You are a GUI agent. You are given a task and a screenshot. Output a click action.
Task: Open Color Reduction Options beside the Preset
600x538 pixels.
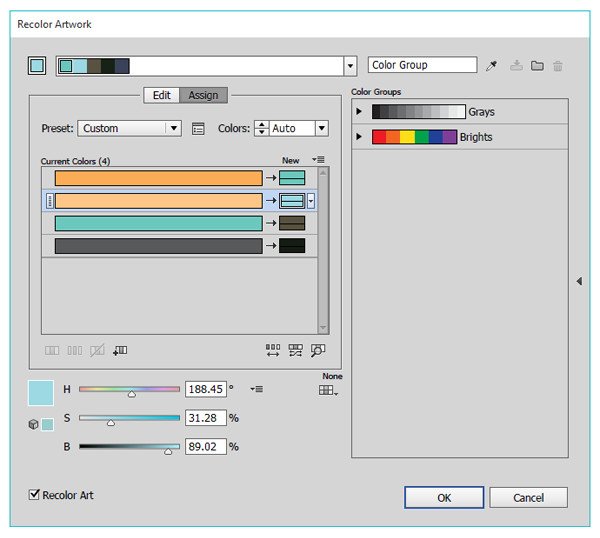(x=198, y=128)
